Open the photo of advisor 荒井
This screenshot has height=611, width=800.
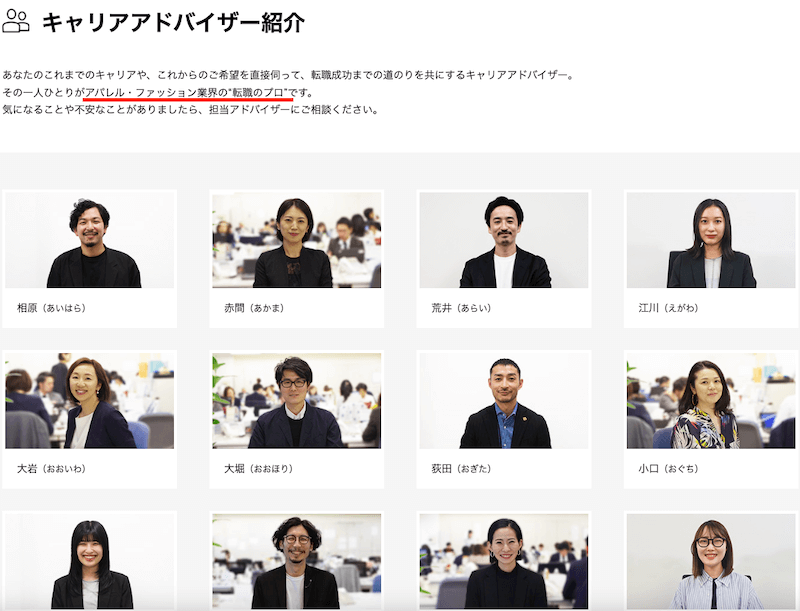click(x=504, y=240)
